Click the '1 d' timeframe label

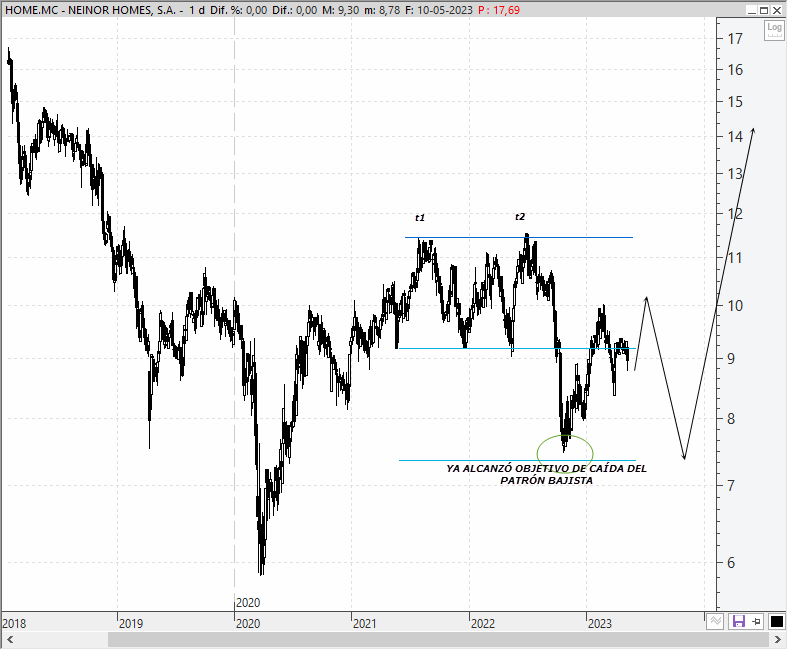(196, 10)
